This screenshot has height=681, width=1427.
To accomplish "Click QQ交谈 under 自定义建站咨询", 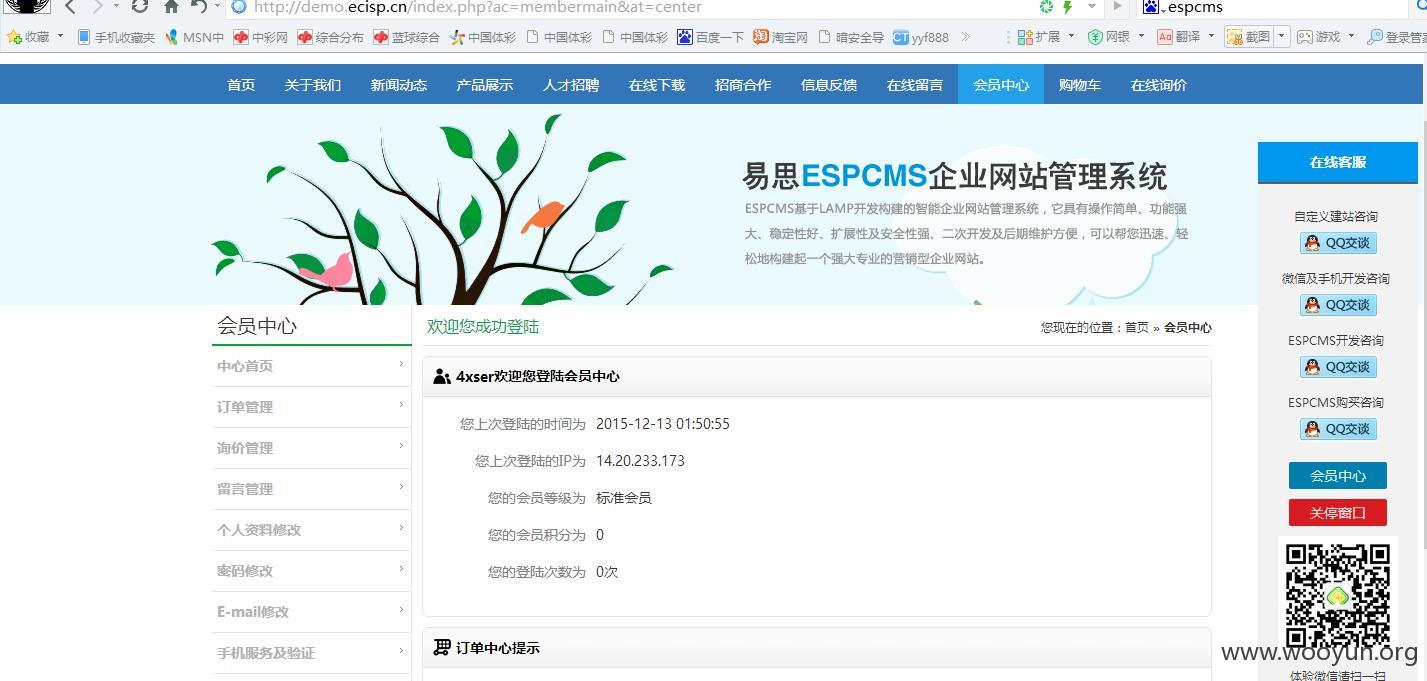I will [1338, 243].
